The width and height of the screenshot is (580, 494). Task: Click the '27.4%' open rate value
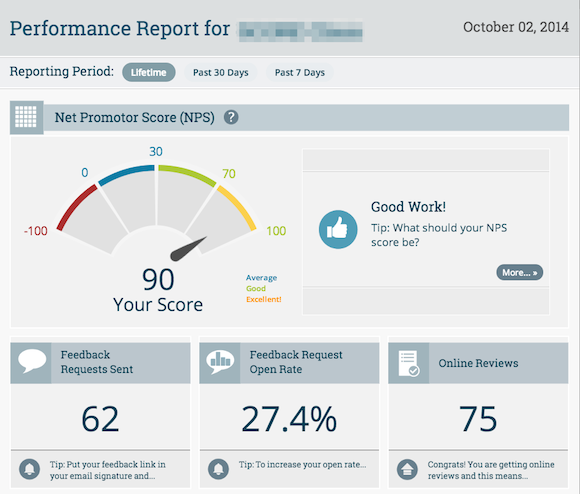pyautogui.click(x=289, y=419)
